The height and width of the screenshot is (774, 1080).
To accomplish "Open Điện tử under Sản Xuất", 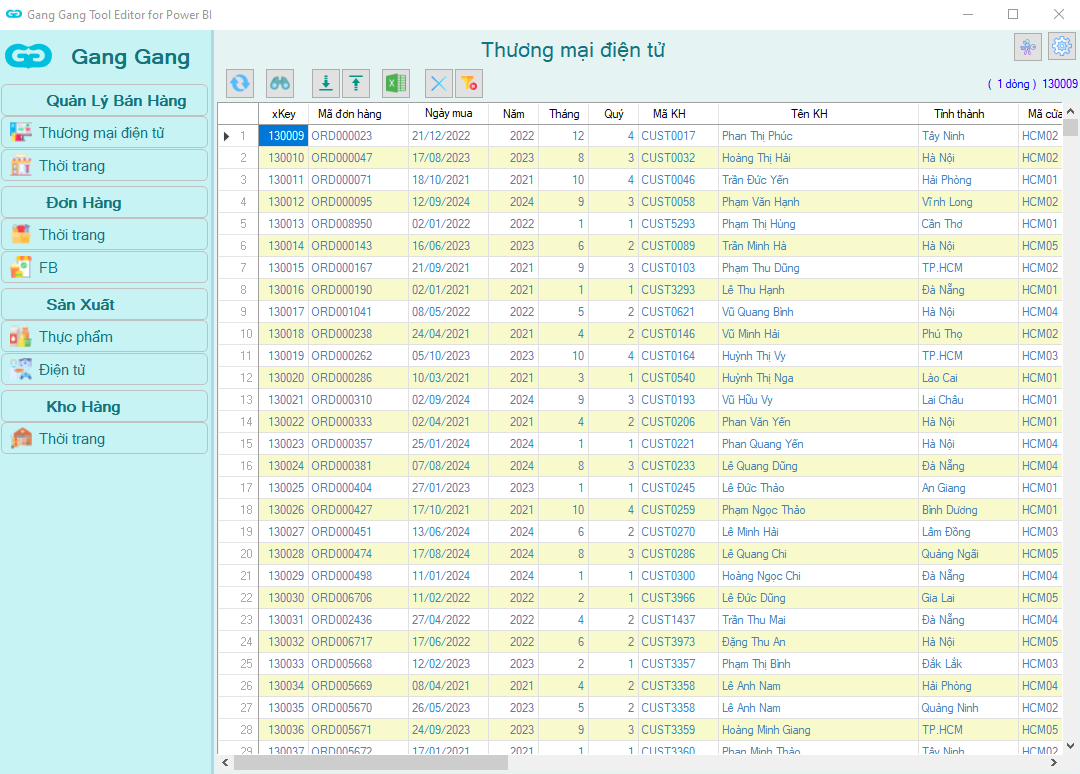I will [105, 370].
